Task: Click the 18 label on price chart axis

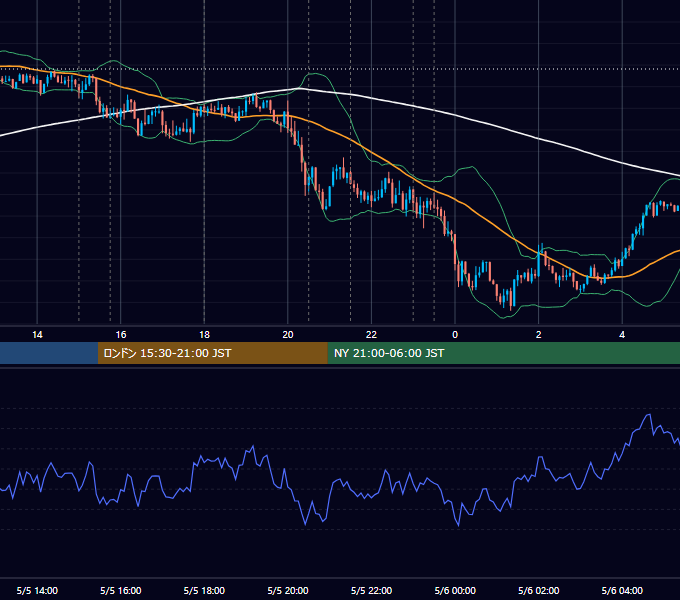Action: [x=204, y=335]
